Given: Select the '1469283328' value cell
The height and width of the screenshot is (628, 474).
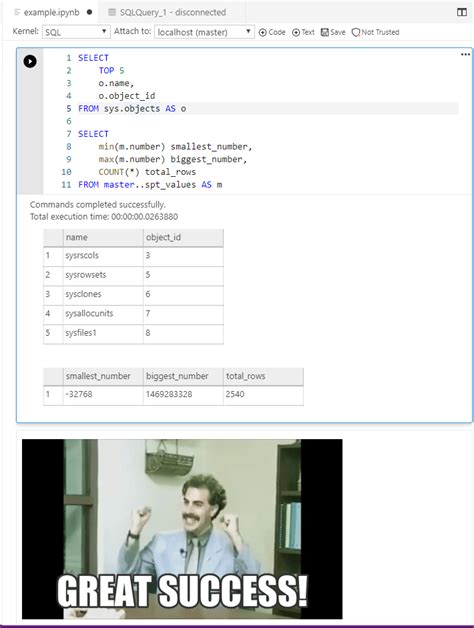Looking at the screenshot, I should tap(183, 395).
